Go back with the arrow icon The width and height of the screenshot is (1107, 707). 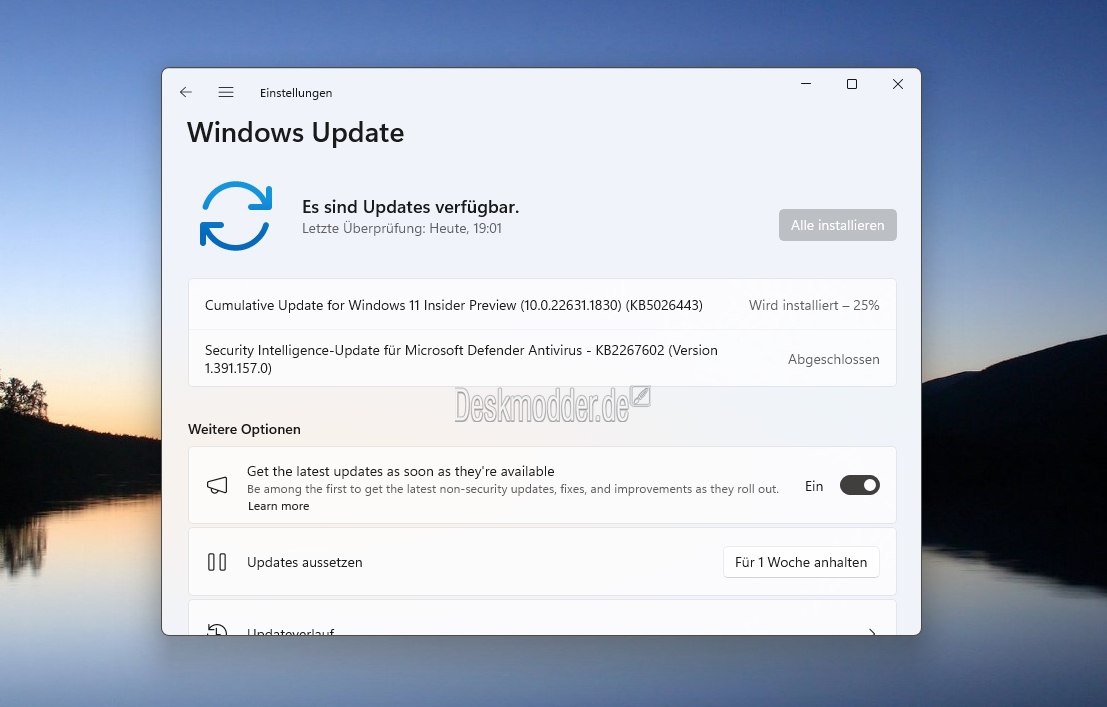click(186, 92)
